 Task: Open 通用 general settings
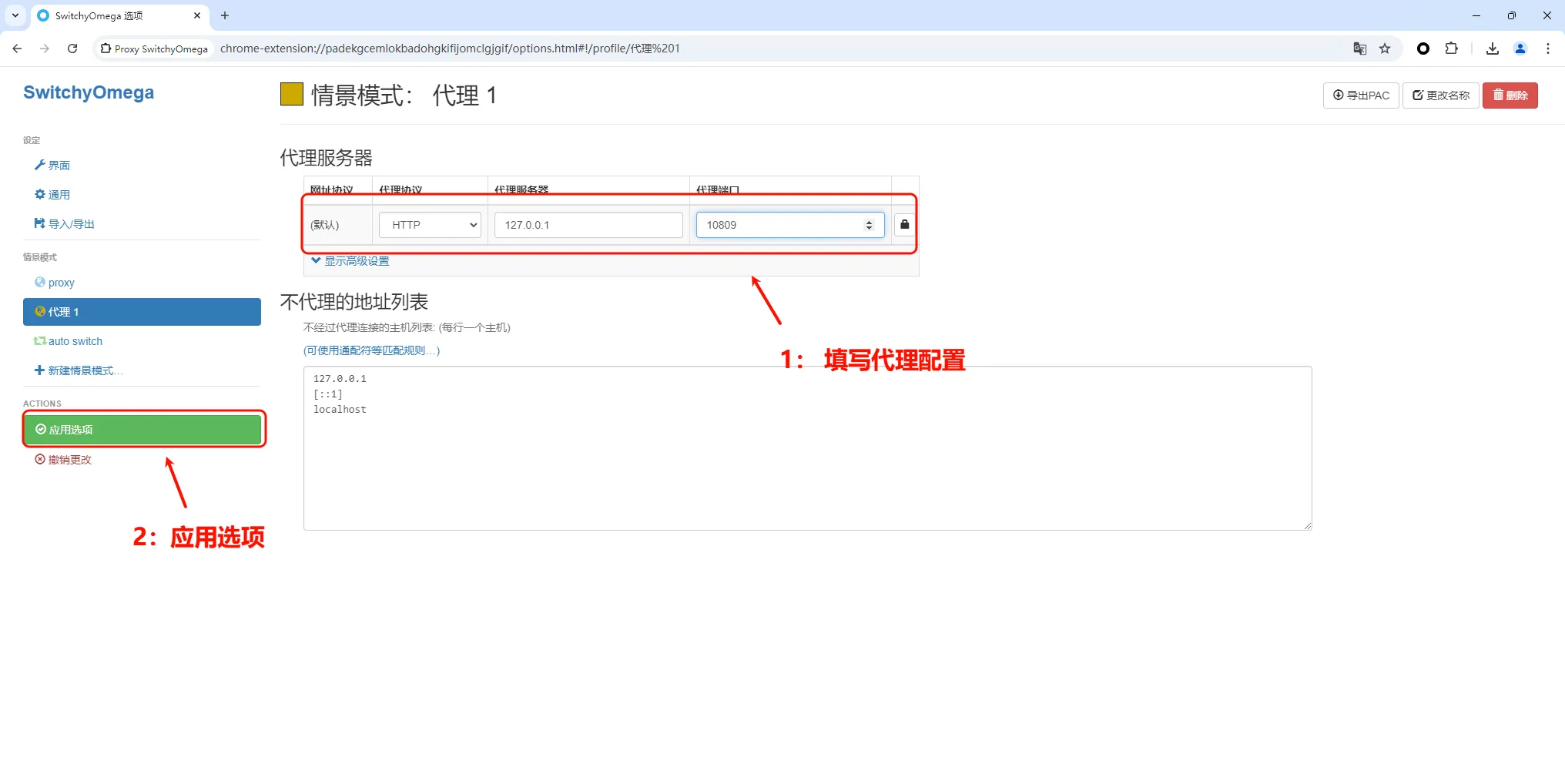52,195
